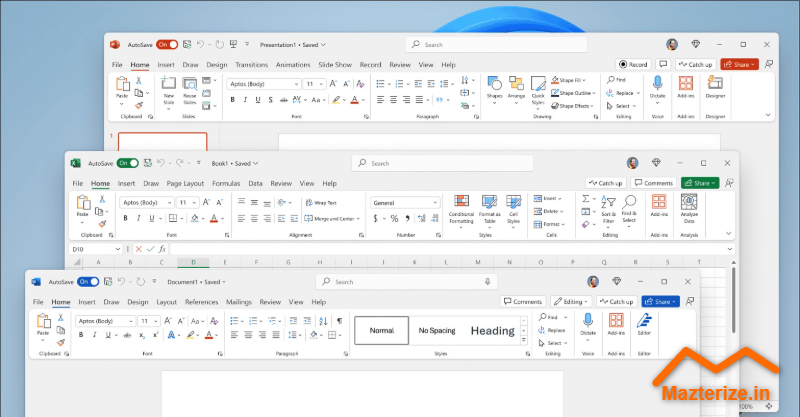The width and height of the screenshot is (800, 417).
Task: Open Merge and Center dropdown arrow
Action: (358, 219)
